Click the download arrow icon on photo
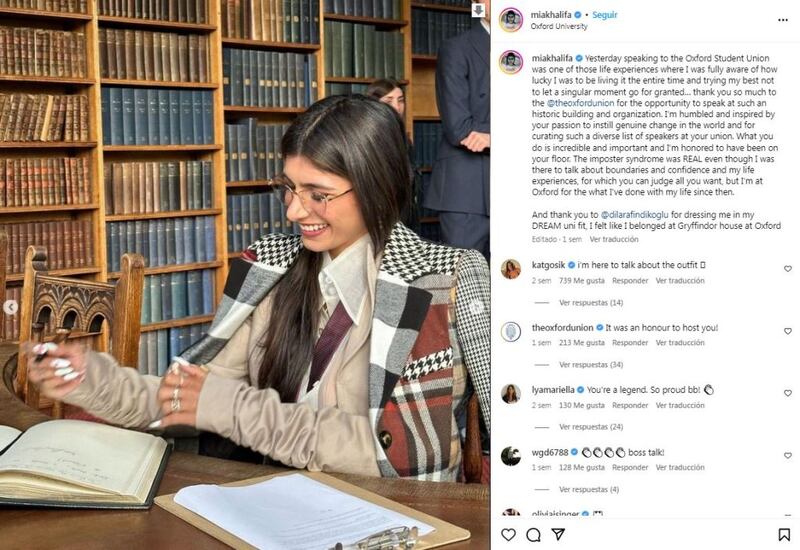 pyautogui.click(x=478, y=10)
